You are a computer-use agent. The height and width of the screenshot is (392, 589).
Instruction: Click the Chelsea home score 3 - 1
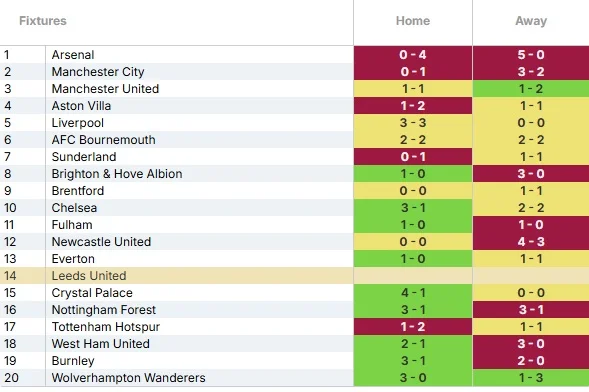[x=413, y=208]
